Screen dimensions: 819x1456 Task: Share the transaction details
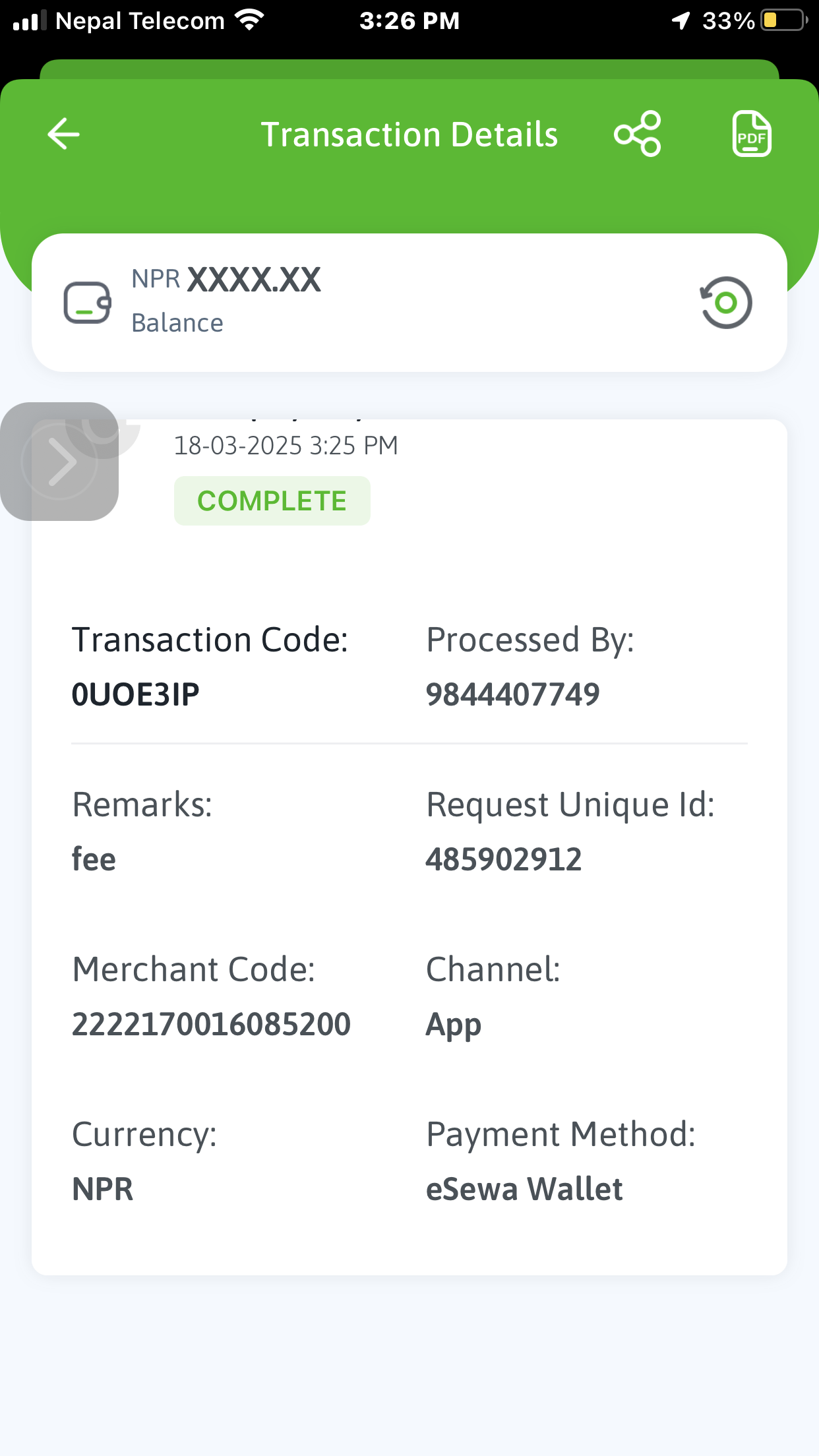(x=637, y=134)
